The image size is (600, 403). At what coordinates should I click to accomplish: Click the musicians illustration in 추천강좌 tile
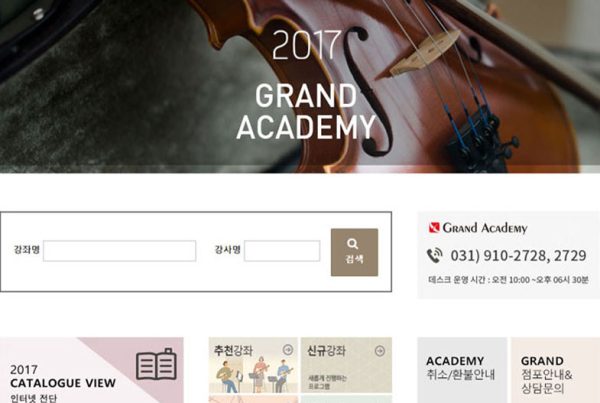253,374
